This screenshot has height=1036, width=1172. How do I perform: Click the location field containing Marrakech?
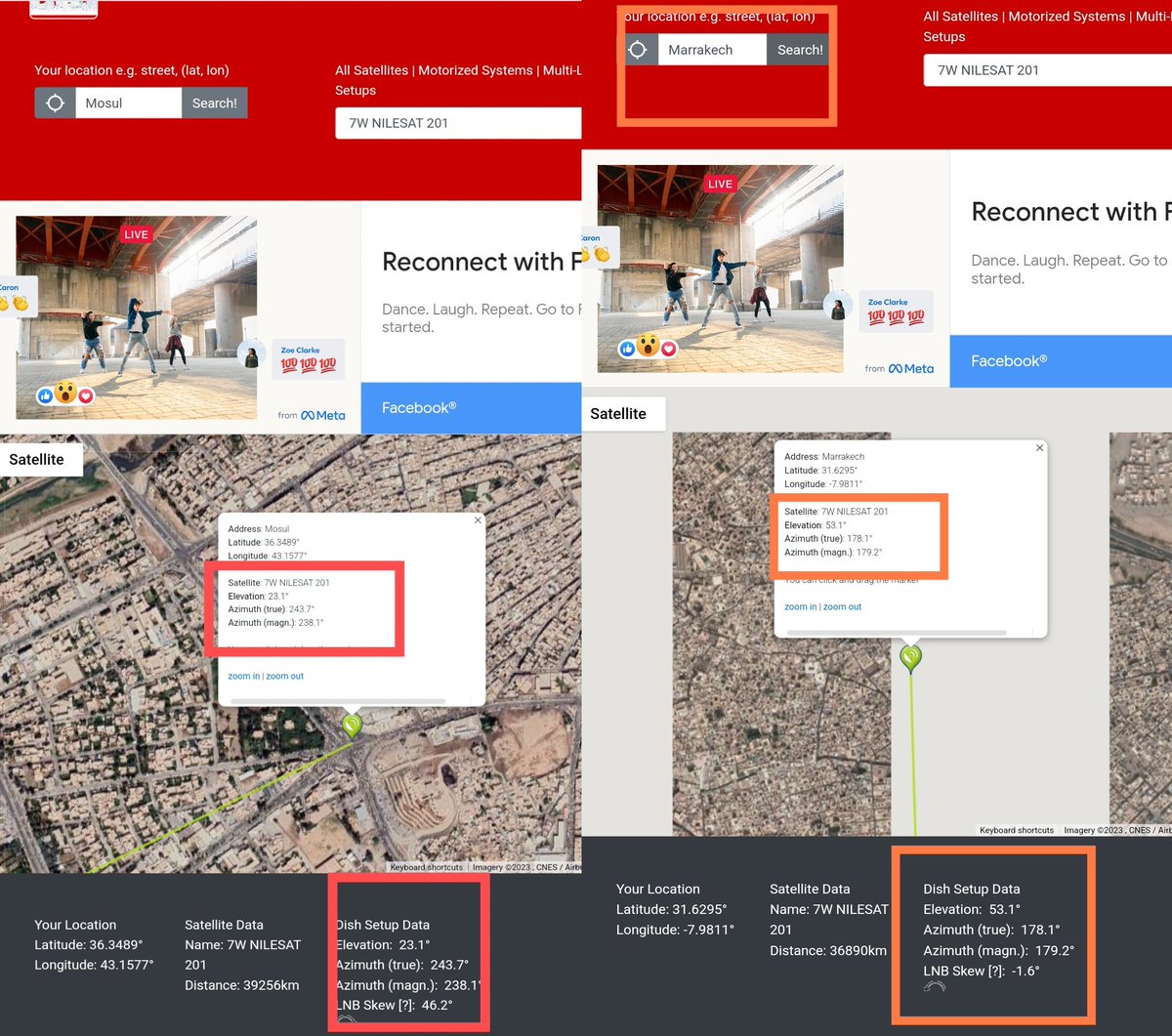(712, 50)
